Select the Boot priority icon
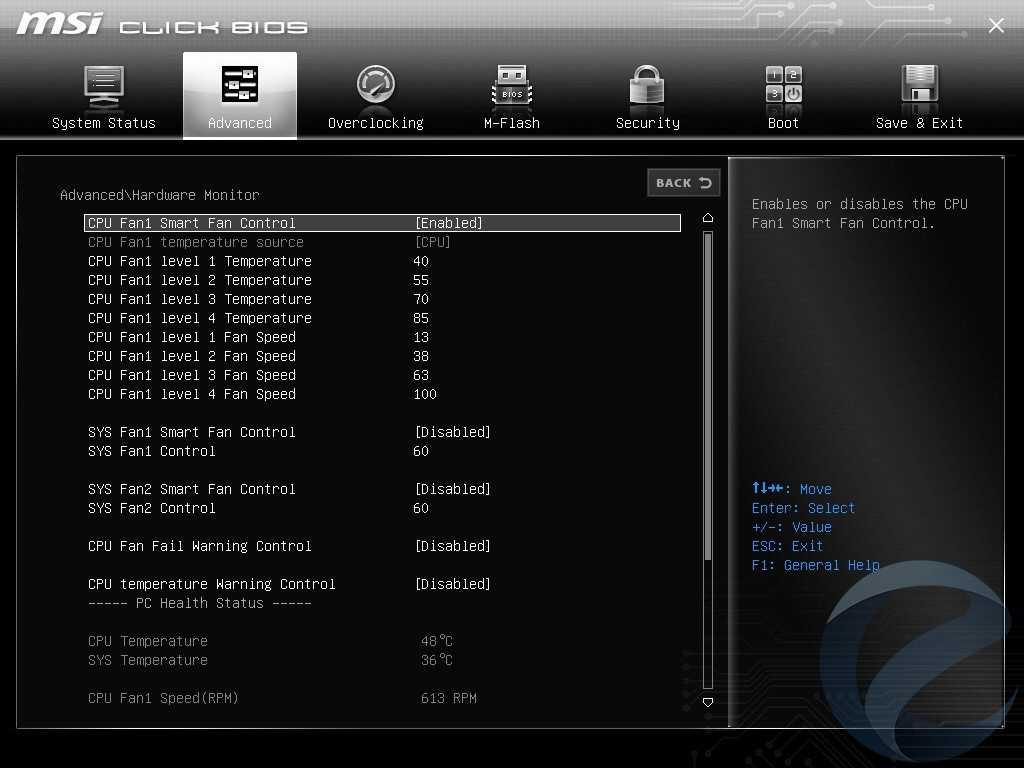This screenshot has width=1024, height=768. [x=783, y=86]
